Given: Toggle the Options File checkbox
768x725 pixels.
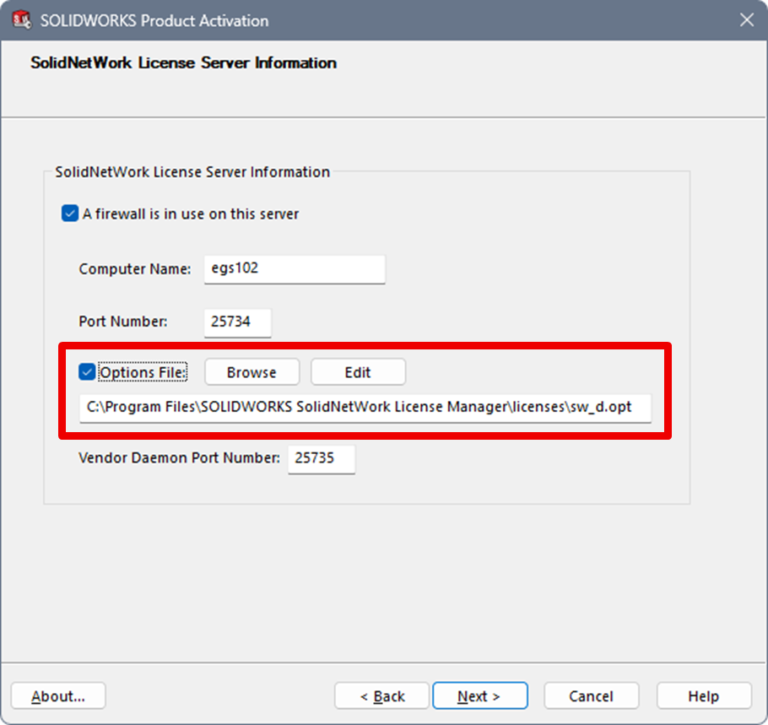Looking at the screenshot, I should click(x=87, y=372).
